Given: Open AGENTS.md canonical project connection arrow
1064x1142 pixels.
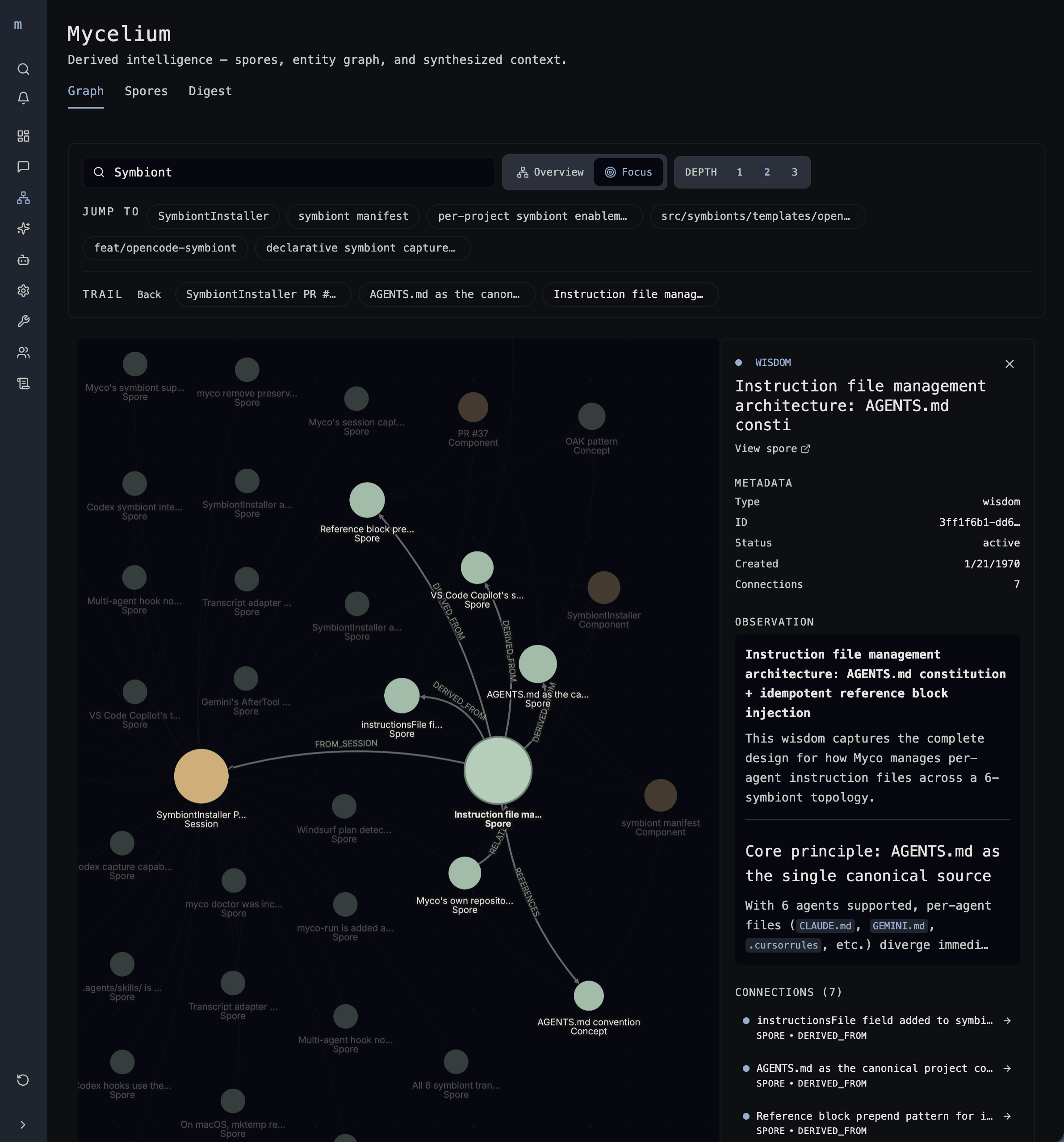Looking at the screenshot, I should coord(1006,1068).
